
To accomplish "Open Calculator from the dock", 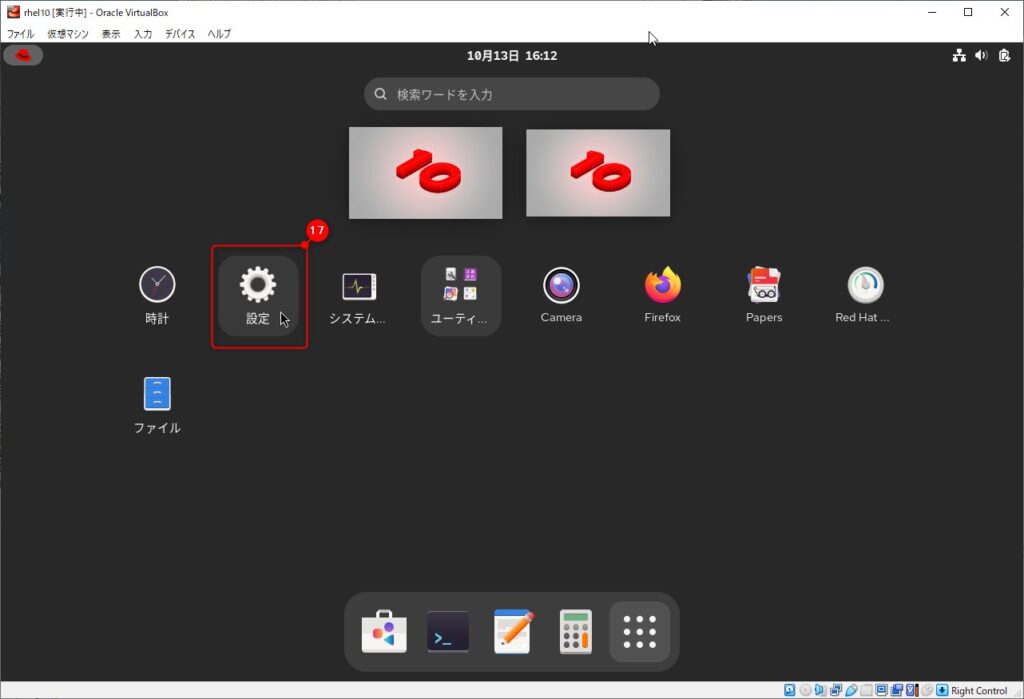I will [575, 631].
